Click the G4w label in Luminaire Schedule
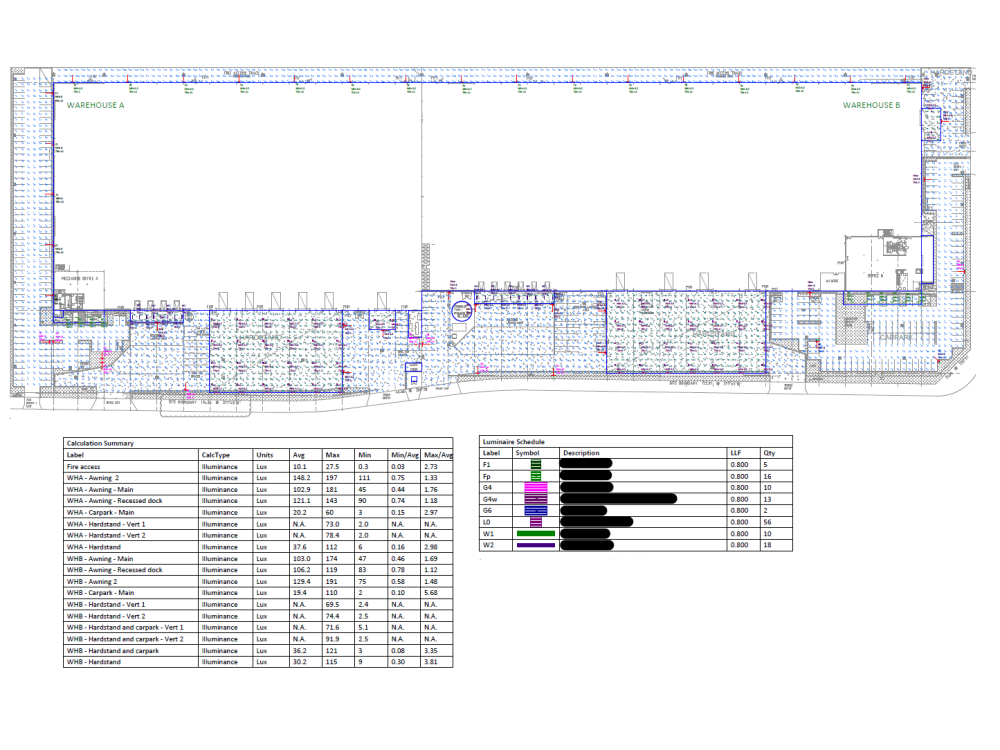1000x750 pixels. [490, 499]
